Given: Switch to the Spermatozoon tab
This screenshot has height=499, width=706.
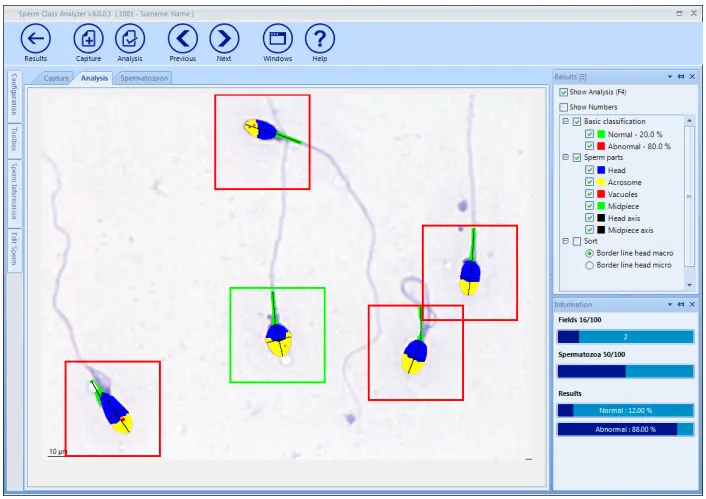Looking at the screenshot, I should [x=144, y=78].
